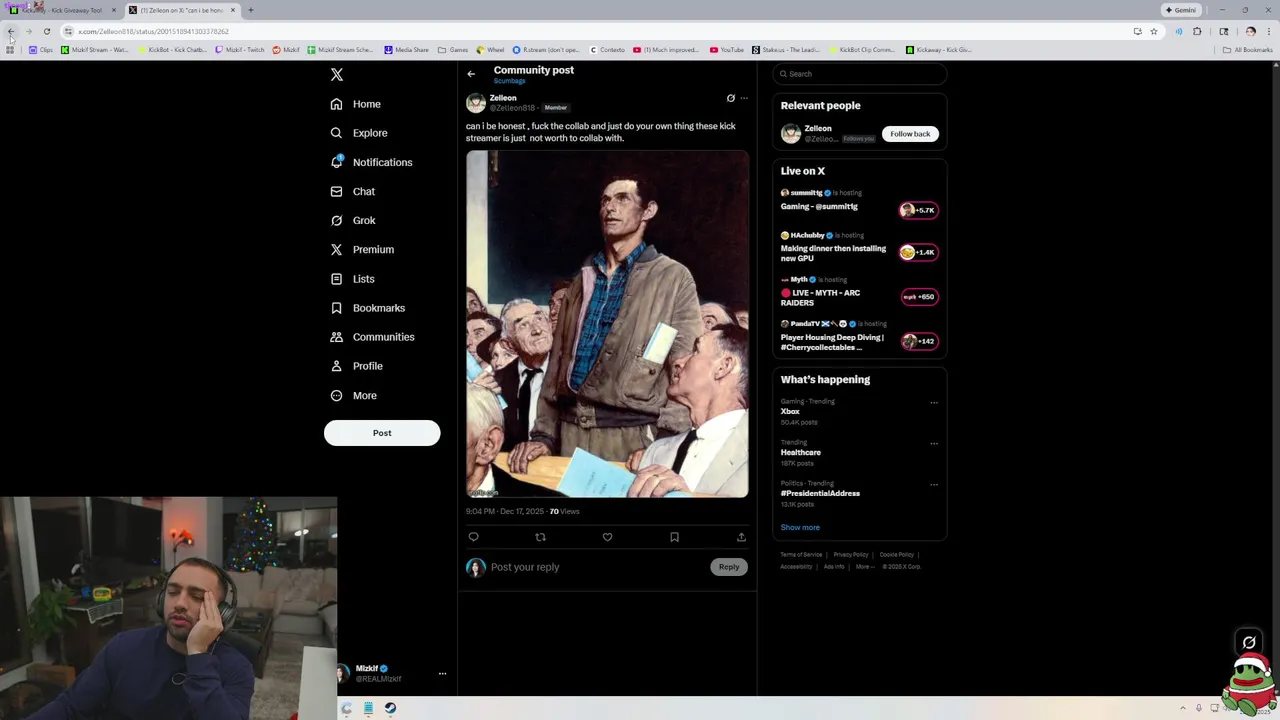Open the account menu dots beside Mizkif

coord(442,673)
